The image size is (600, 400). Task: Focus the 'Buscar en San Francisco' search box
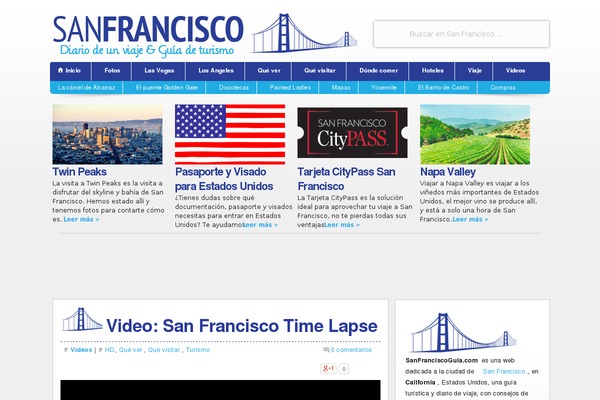461,34
